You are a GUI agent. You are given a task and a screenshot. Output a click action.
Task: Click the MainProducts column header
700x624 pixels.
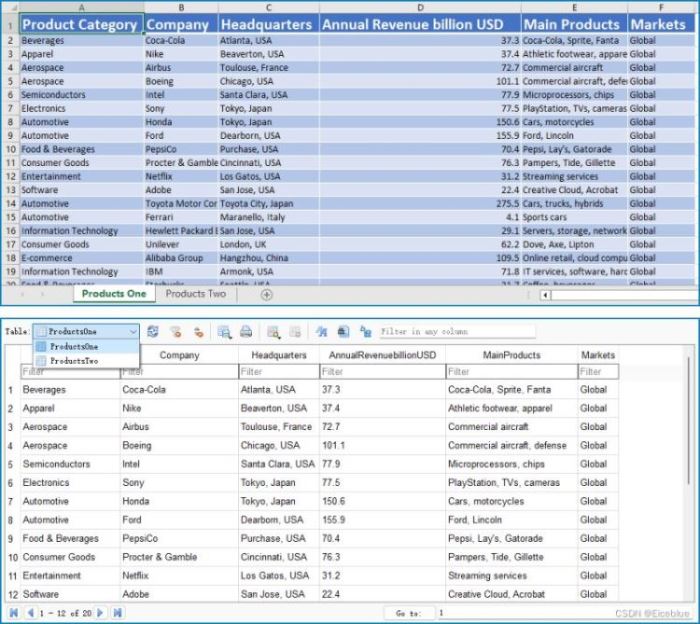512,355
